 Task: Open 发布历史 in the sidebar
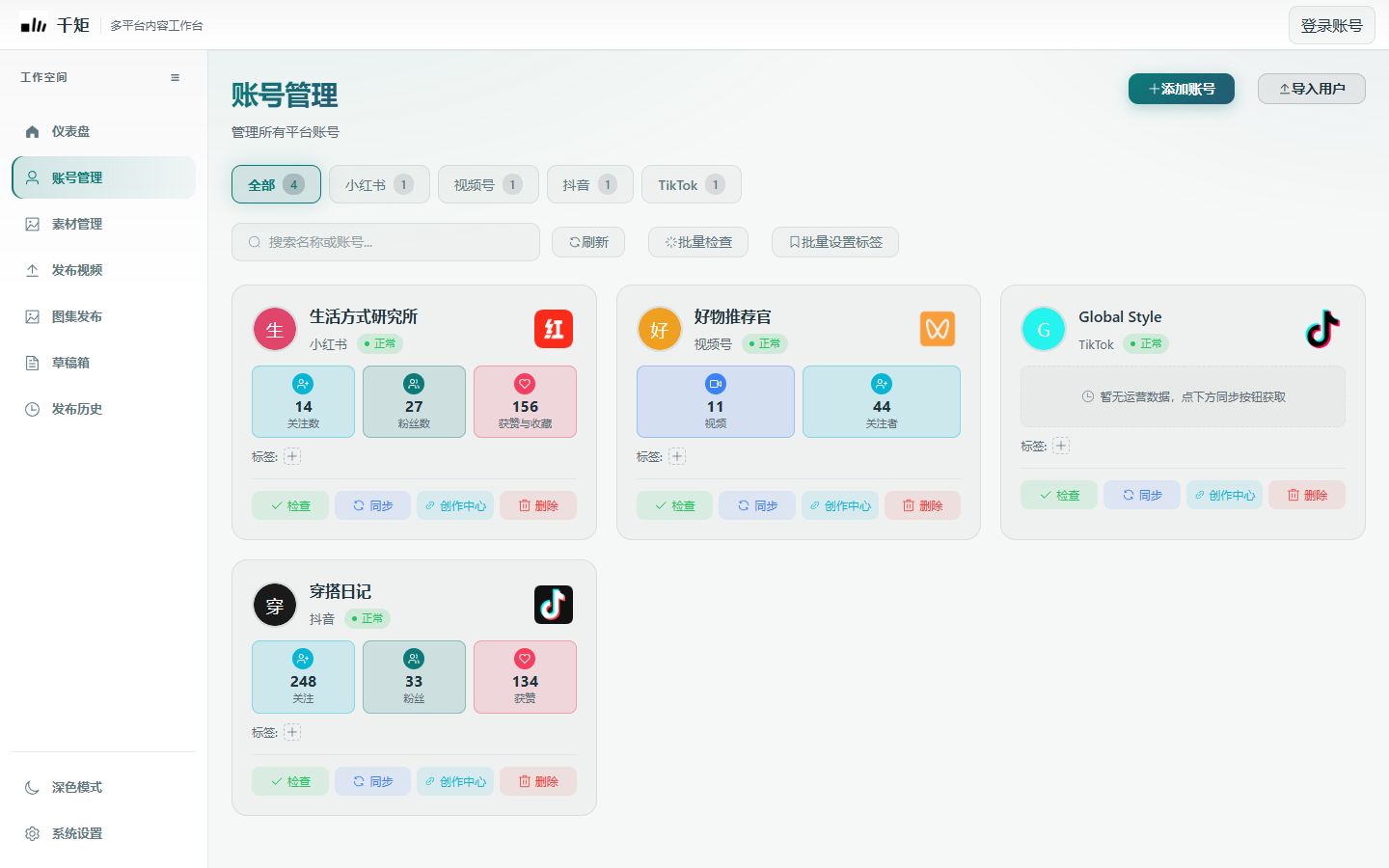(x=103, y=409)
